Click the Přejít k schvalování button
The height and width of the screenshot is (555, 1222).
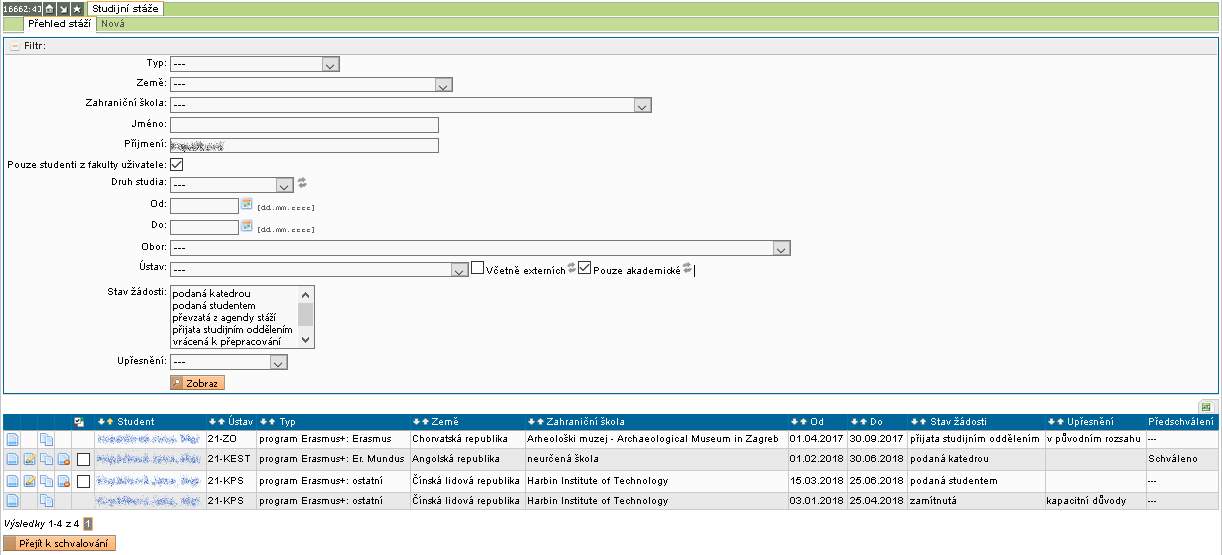[x=60, y=543]
